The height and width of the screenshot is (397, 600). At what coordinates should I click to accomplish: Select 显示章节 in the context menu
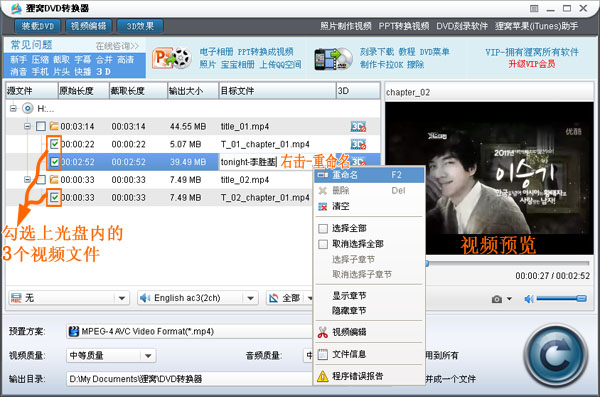[x=349, y=296]
